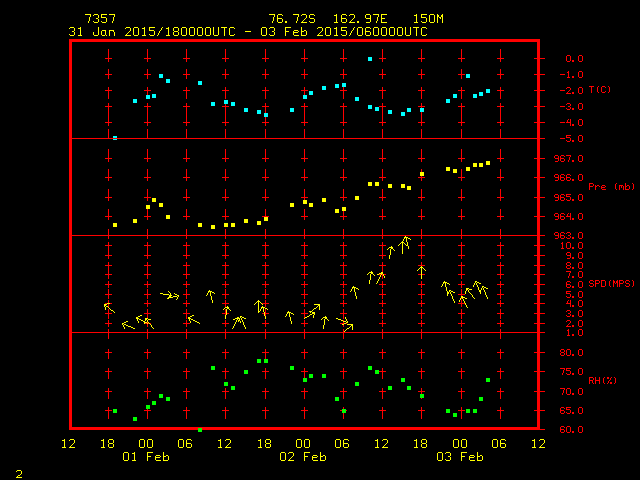The height and width of the screenshot is (480, 640).
Task: Click the cyan temperature point on the -5.0 line
Action: (x=115, y=137)
